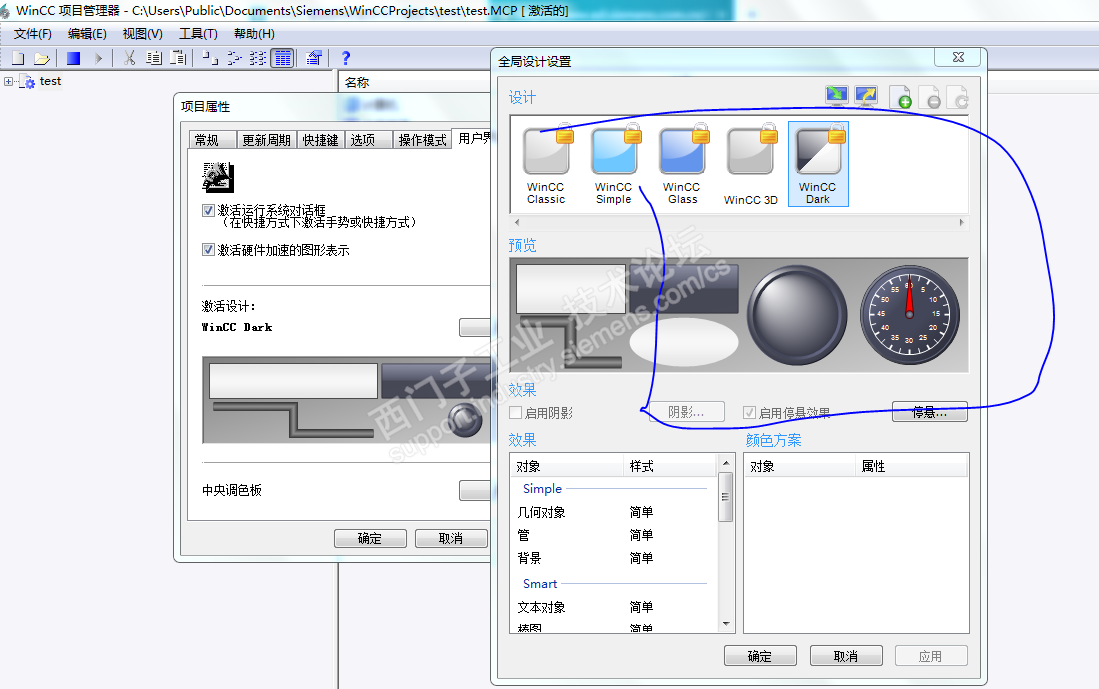Screen dimensions: 1099x689
Task: Close the 全局设计设置 dialog
Action: (958, 57)
